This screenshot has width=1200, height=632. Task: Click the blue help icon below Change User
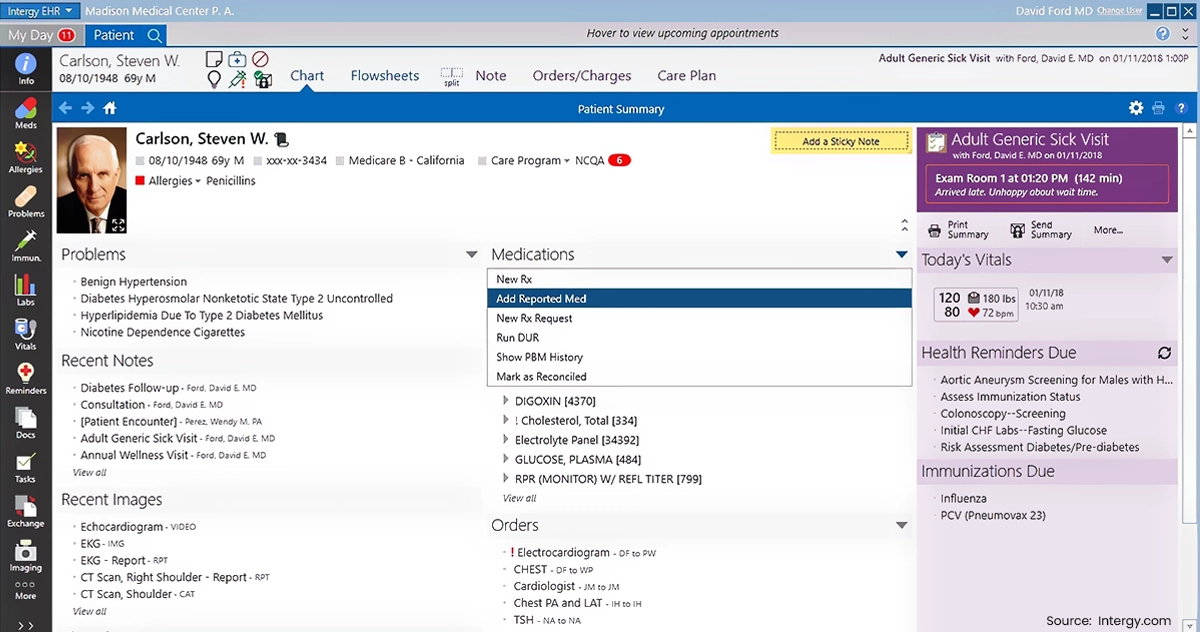pyautogui.click(x=1163, y=33)
